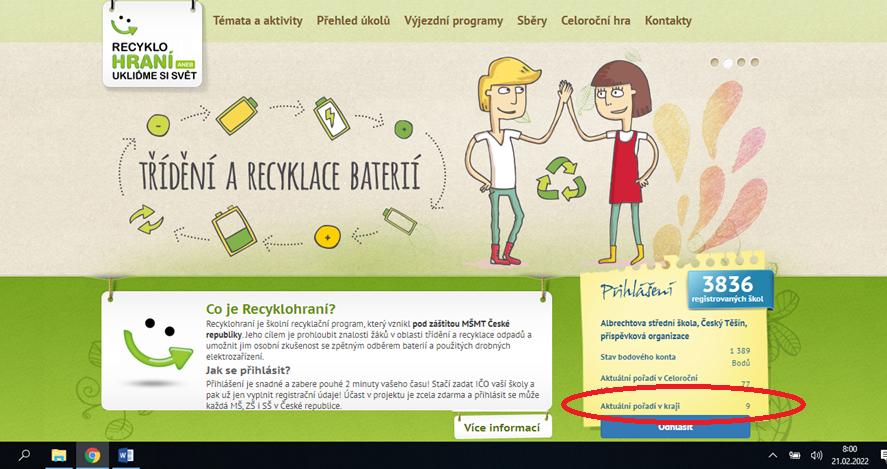Click the 1 389 Bodů value
887x469 pixels.
[740, 357]
